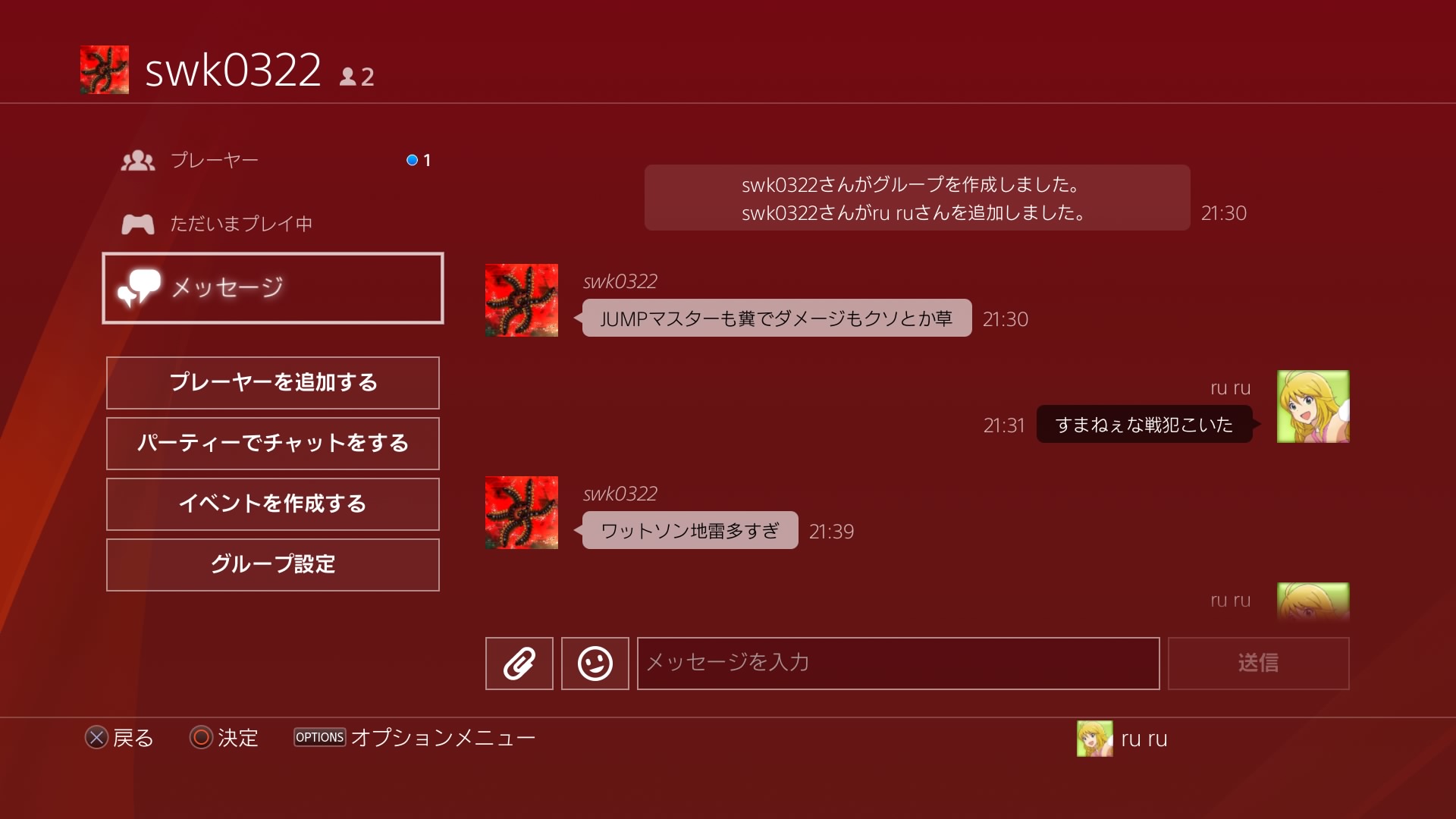Click the gamepad Now Playing icon

coord(138,224)
